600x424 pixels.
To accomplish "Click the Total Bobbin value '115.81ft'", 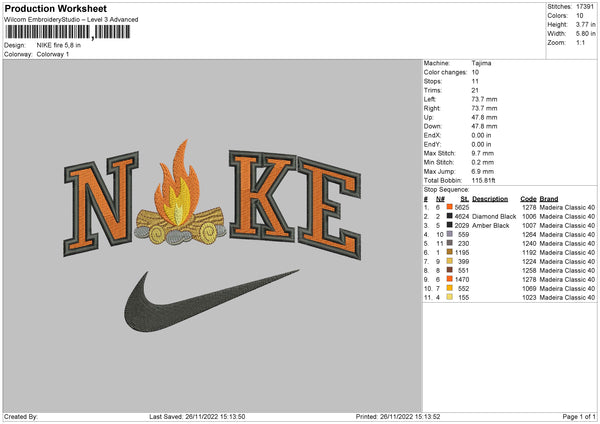I will [x=483, y=180].
